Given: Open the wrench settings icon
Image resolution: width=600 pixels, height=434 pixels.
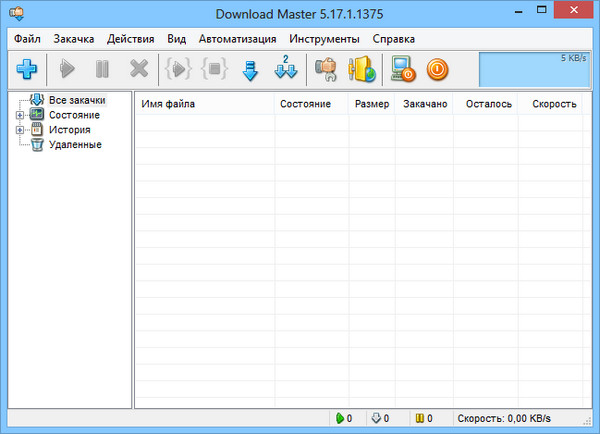Looking at the screenshot, I should coord(325,70).
